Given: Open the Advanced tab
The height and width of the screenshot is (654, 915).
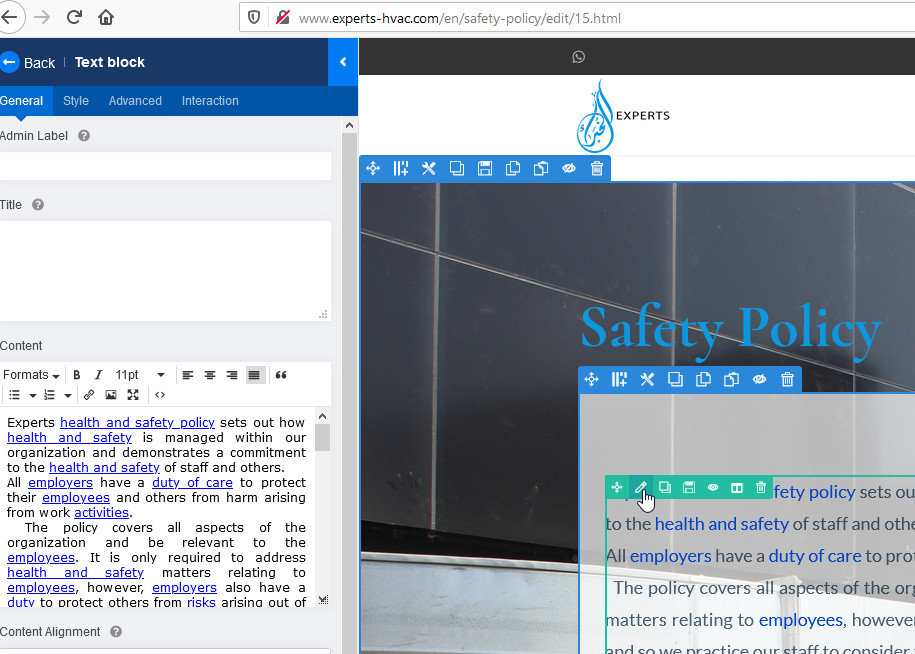Looking at the screenshot, I should click(135, 101).
